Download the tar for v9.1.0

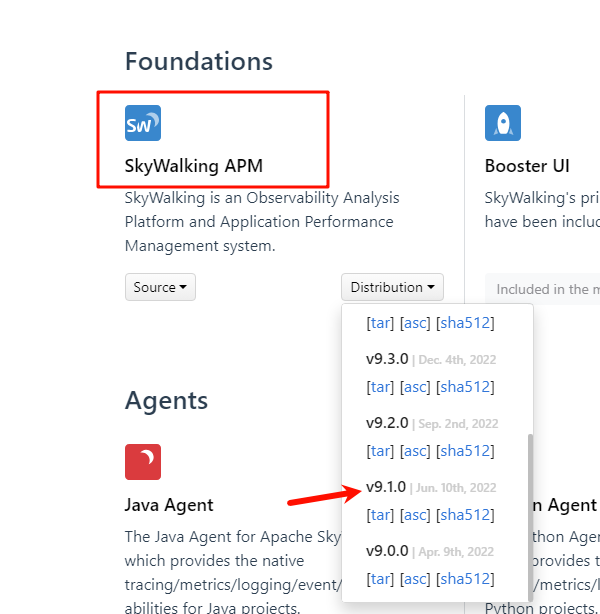pos(380,515)
